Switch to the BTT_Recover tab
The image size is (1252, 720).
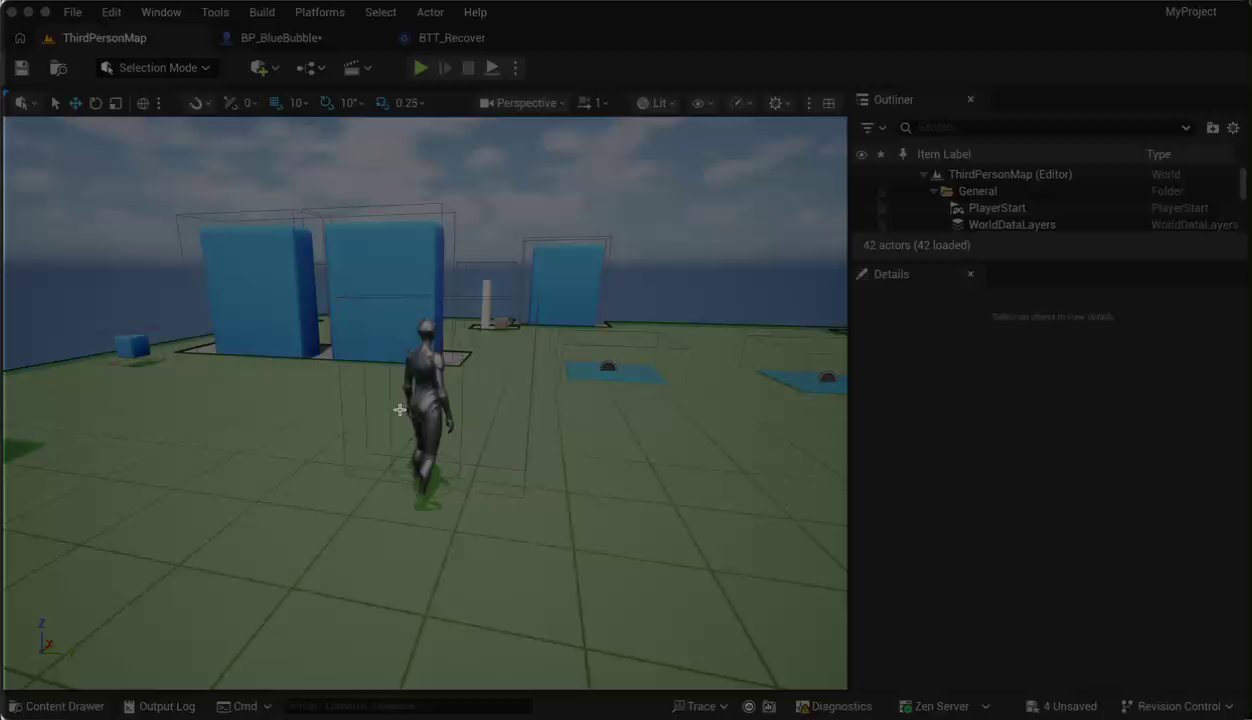pos(452,38)
